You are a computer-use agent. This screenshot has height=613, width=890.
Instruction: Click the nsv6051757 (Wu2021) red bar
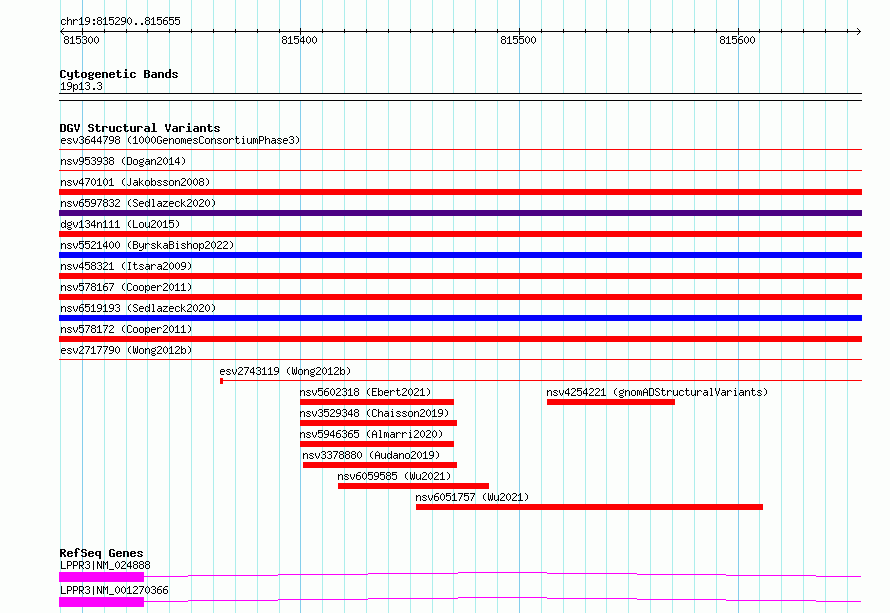[589, 507]
